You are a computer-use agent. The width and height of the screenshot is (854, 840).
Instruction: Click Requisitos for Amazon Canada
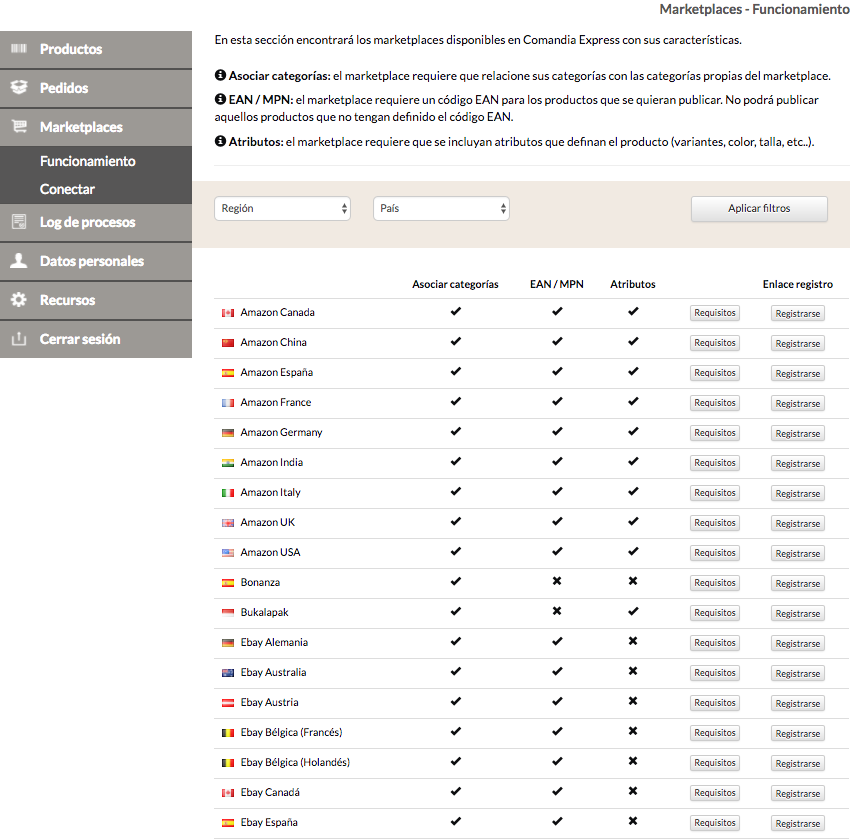pyautogui.click(x=715, y=313)
